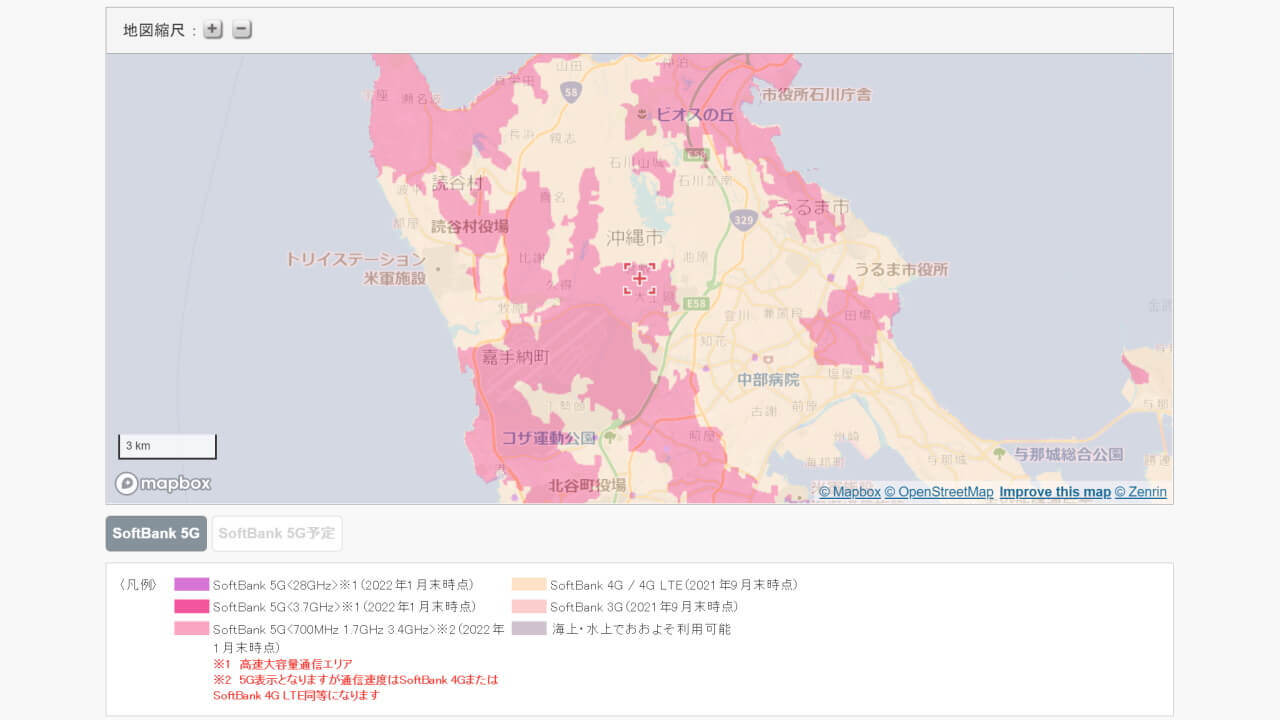Viewport: 1280px width, 720px height.
Task: Click the crosshair marker near 沖縄市
Action: click(639, 279)
